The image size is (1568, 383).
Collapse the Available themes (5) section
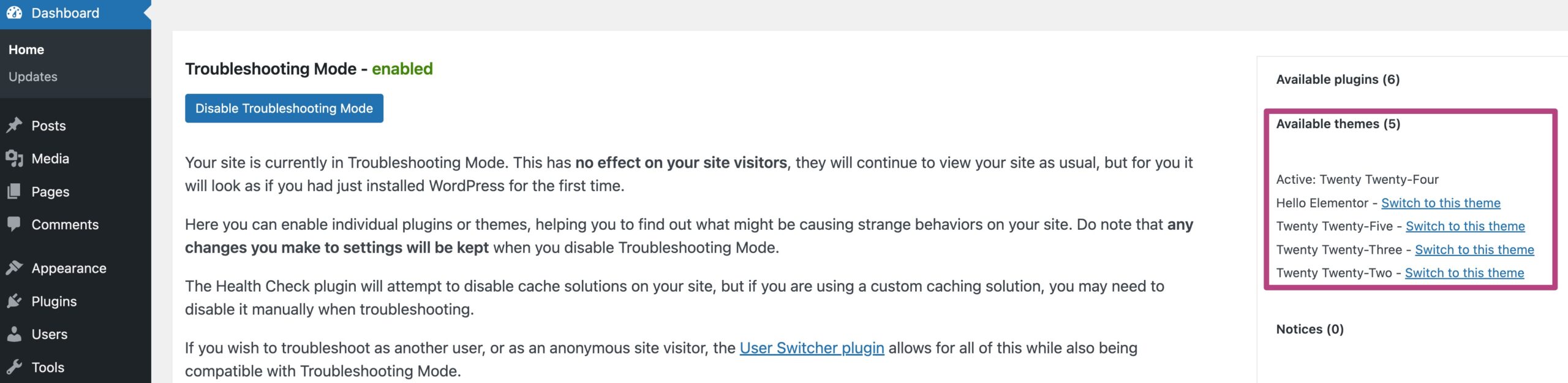pyautogui.click(x=1338, y=124)
